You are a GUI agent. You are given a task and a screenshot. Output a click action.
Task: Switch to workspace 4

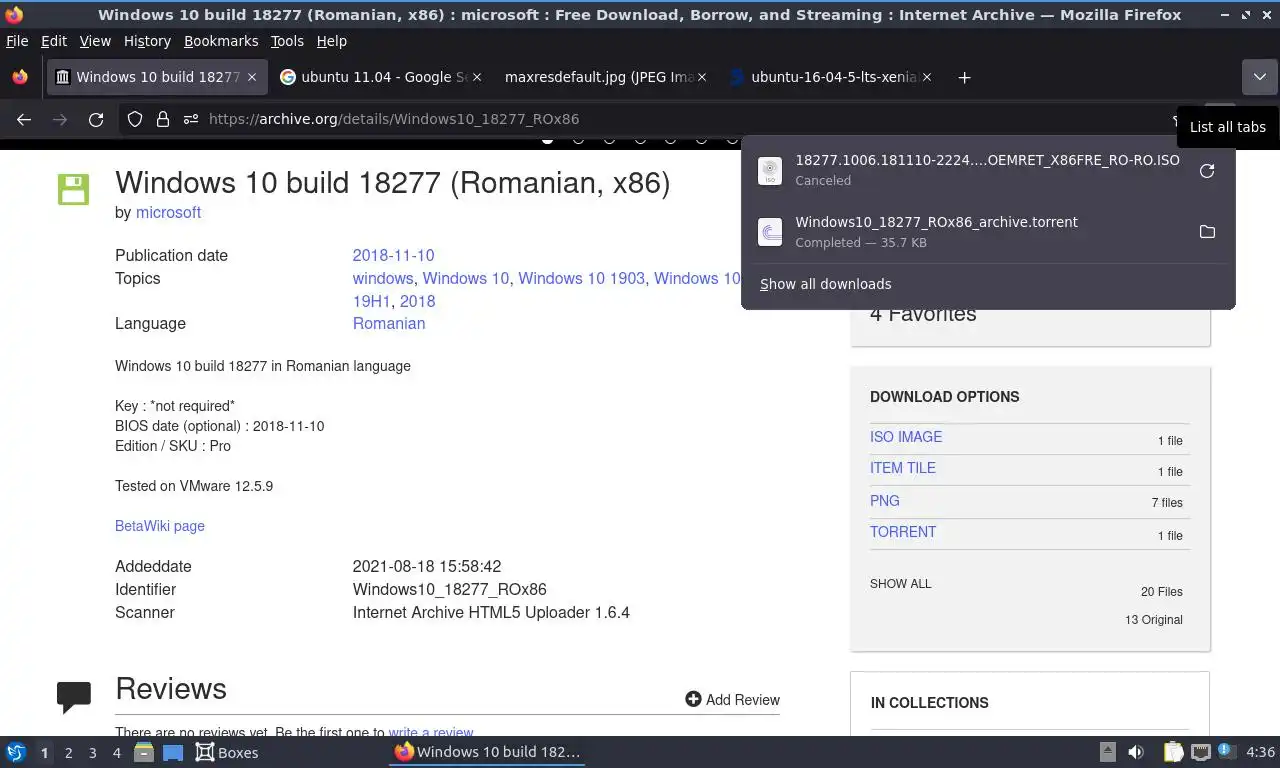click(x=116, y=752)
